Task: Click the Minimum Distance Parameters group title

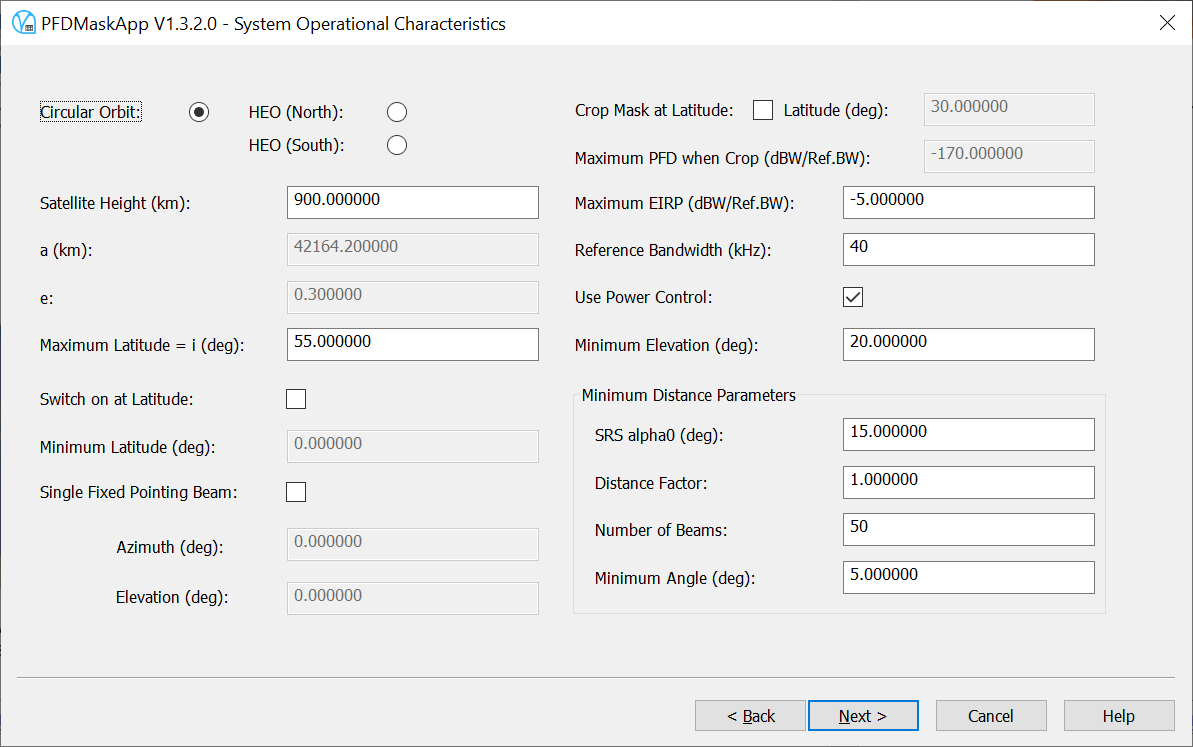Action: (x=689, y=396)
